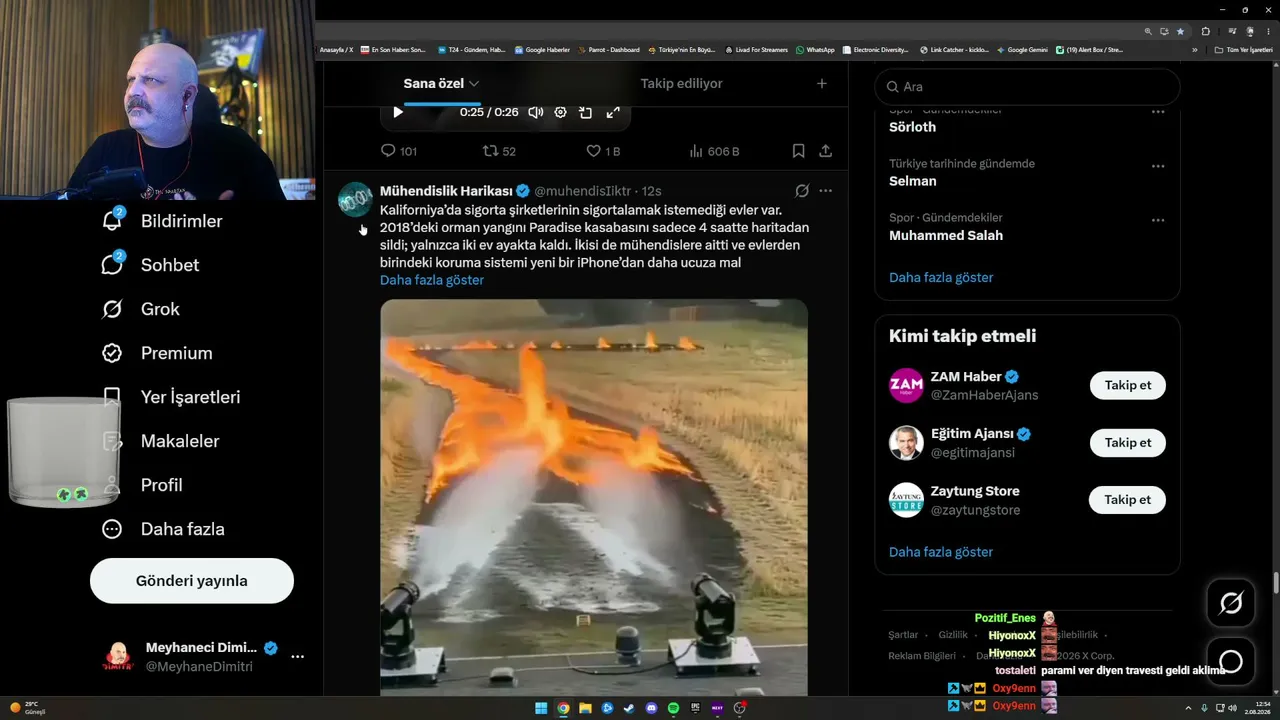
Task: Open the browser extensions puzzle icon
Action: click(x=1205, y=31)
